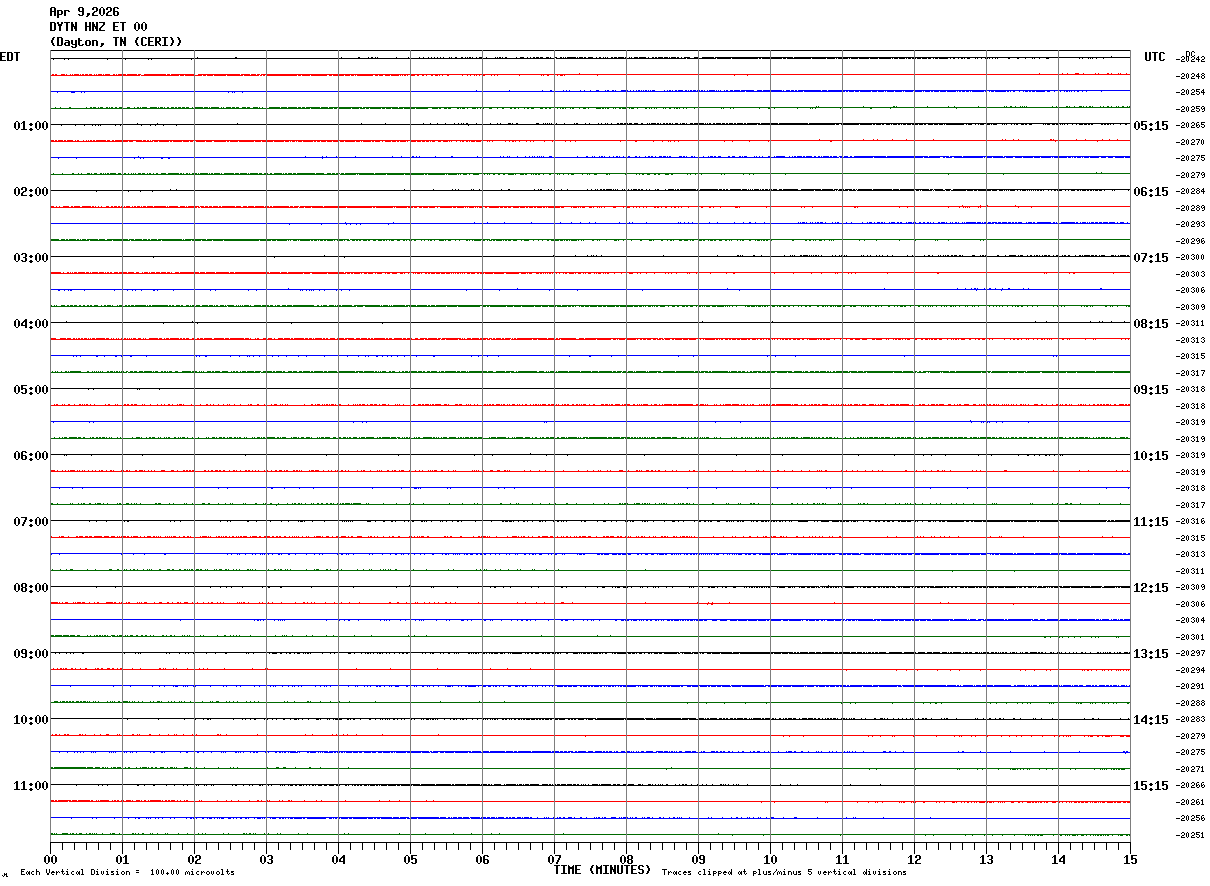Click the 04:00 EDT row time label
The height and width of the screenshot is (886, 1210).
30,324
